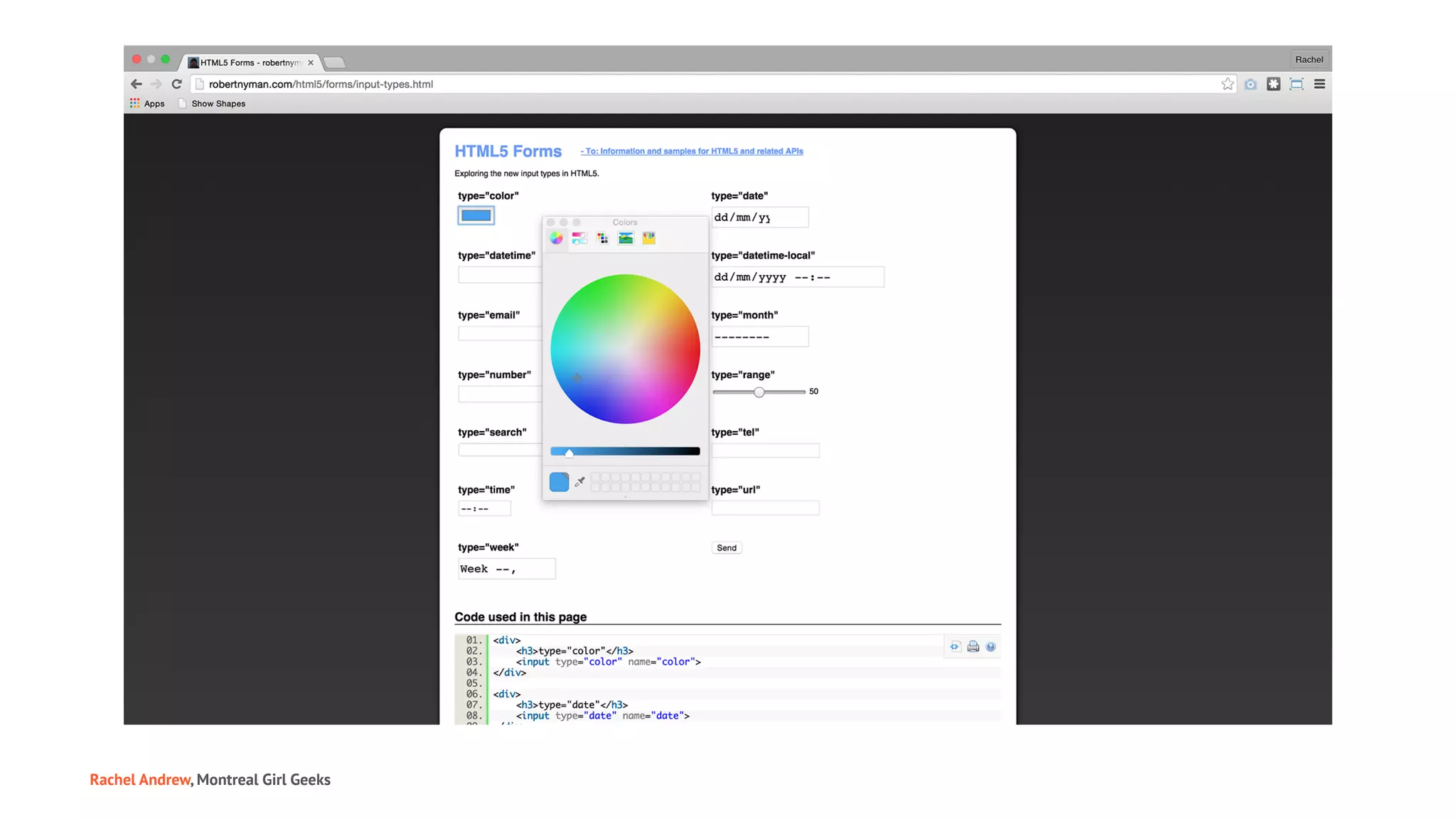Image resolution: width=1456 pixels, height=819 pixels.
Task: Open Chrome hamburger menu
Action: (x=1319, y=84)
